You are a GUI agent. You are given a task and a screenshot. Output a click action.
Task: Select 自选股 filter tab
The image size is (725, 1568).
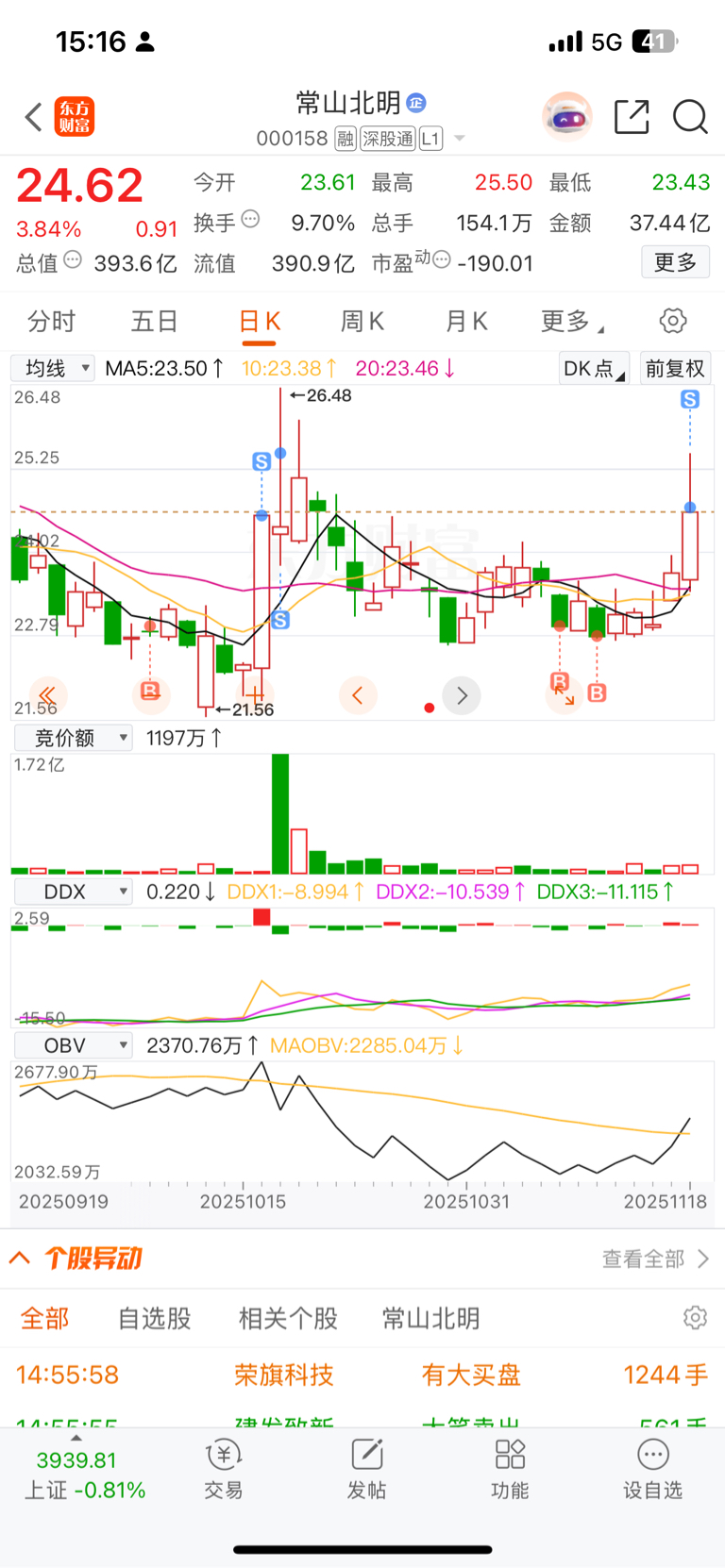tap(155, 1318)
